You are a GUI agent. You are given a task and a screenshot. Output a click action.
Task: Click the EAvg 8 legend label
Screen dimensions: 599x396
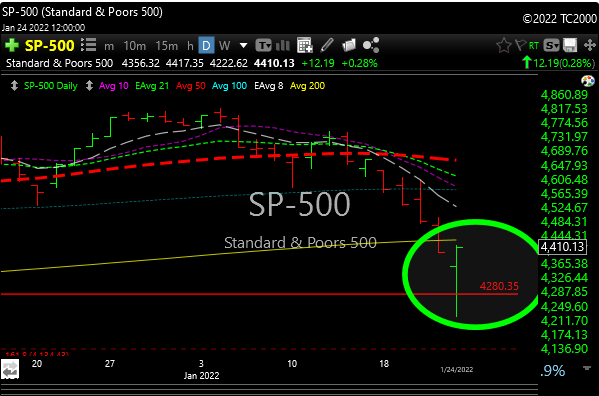pyautogui.click(x=269, y=86)
